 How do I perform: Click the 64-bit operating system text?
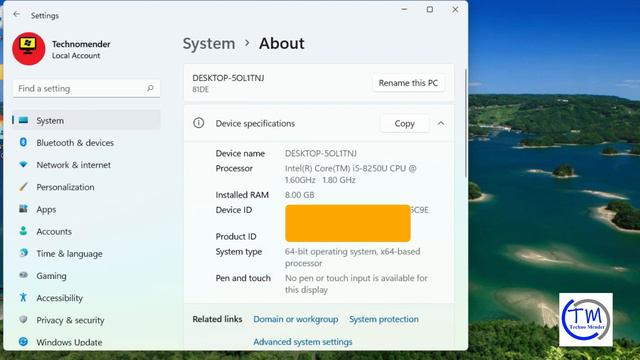point(352,257)
